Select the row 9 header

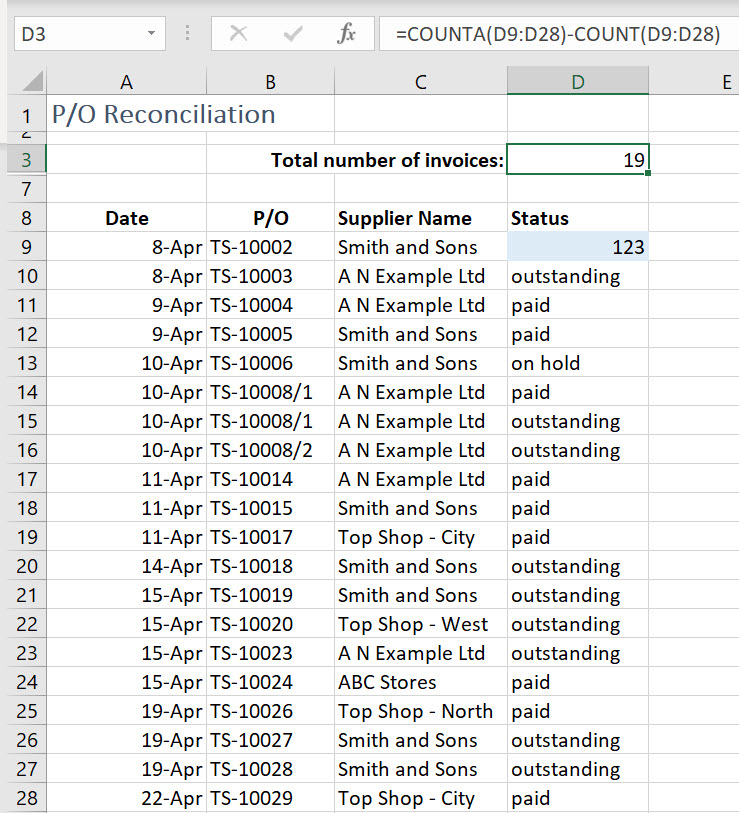point(27,246)
